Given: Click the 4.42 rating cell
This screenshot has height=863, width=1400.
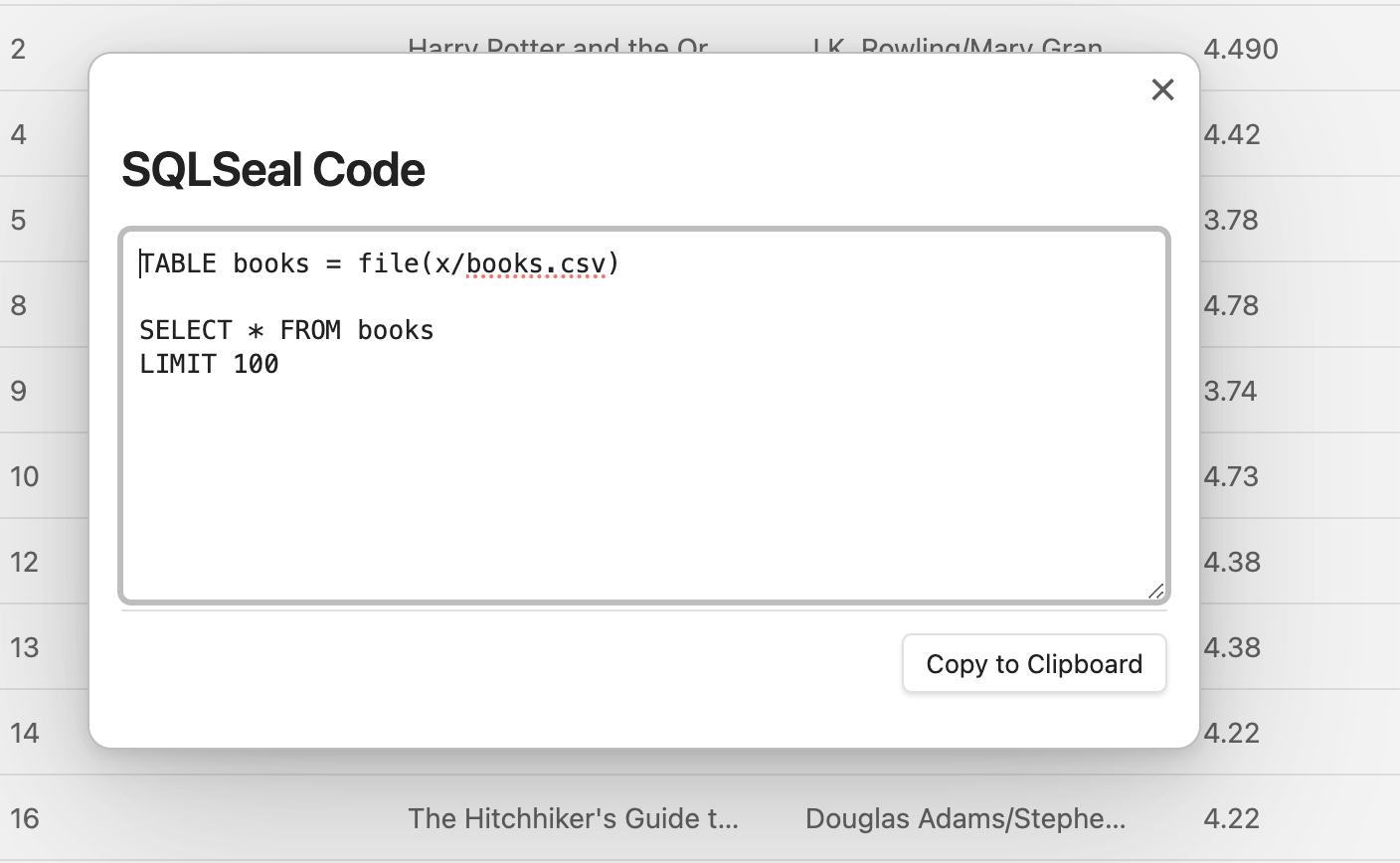Looking at the screenshot, I should pos(1232,134).
